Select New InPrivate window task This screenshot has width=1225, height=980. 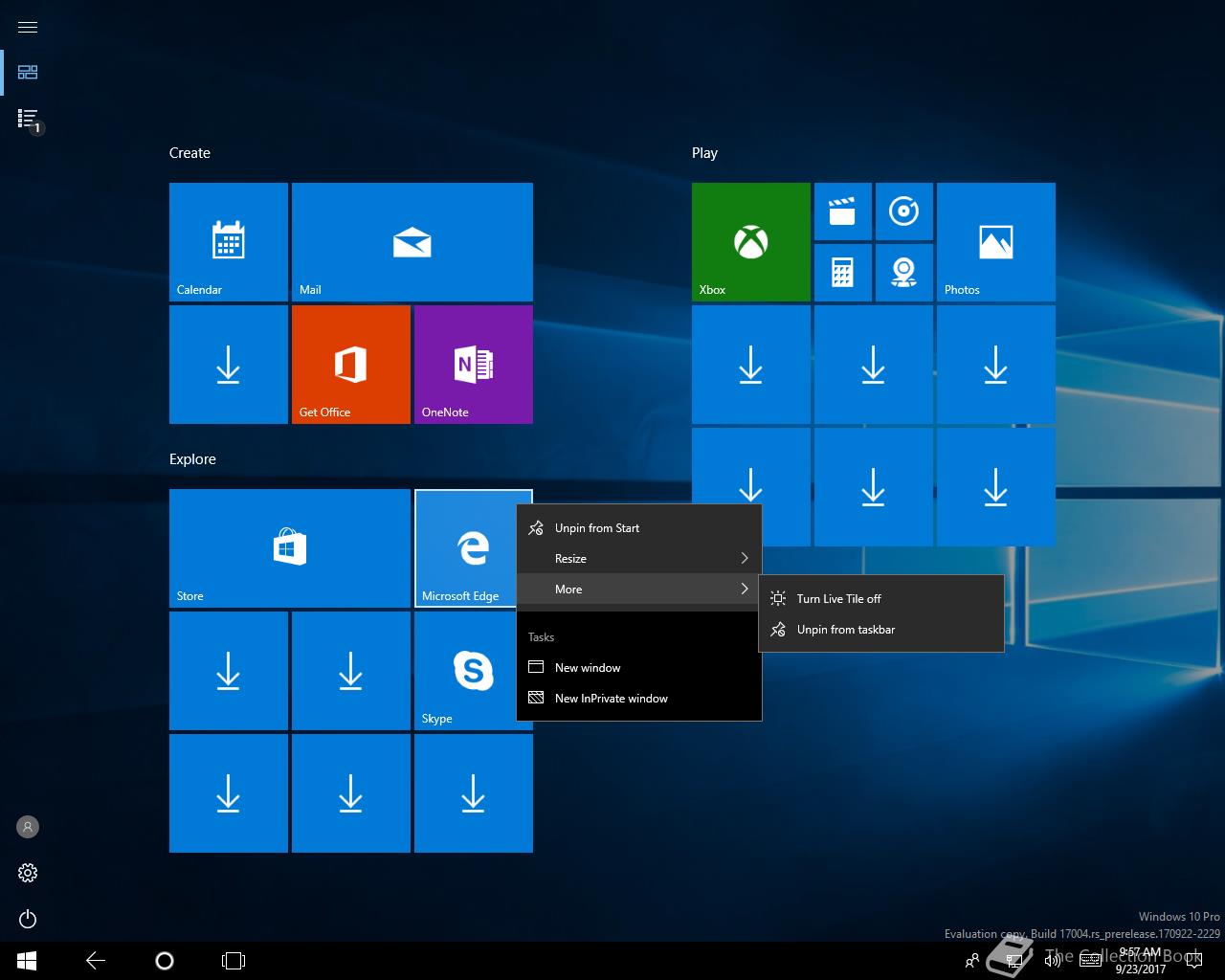(x=639, y=699)
